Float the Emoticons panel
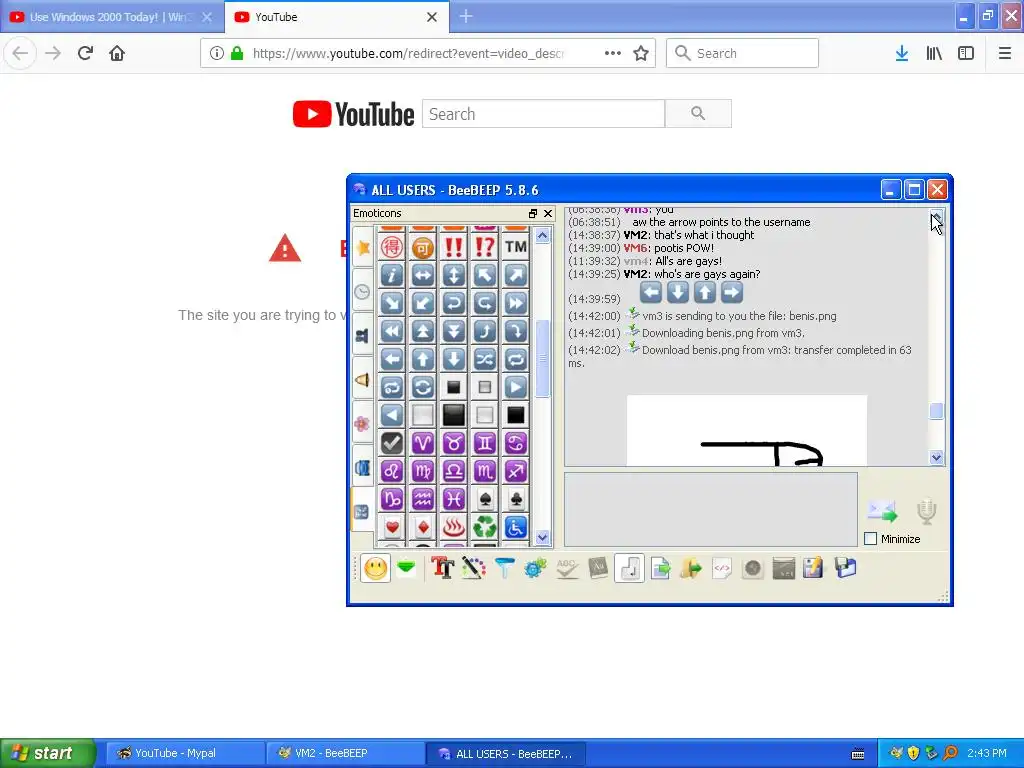This screenshot has height=768, width=1024. [533, 214]
